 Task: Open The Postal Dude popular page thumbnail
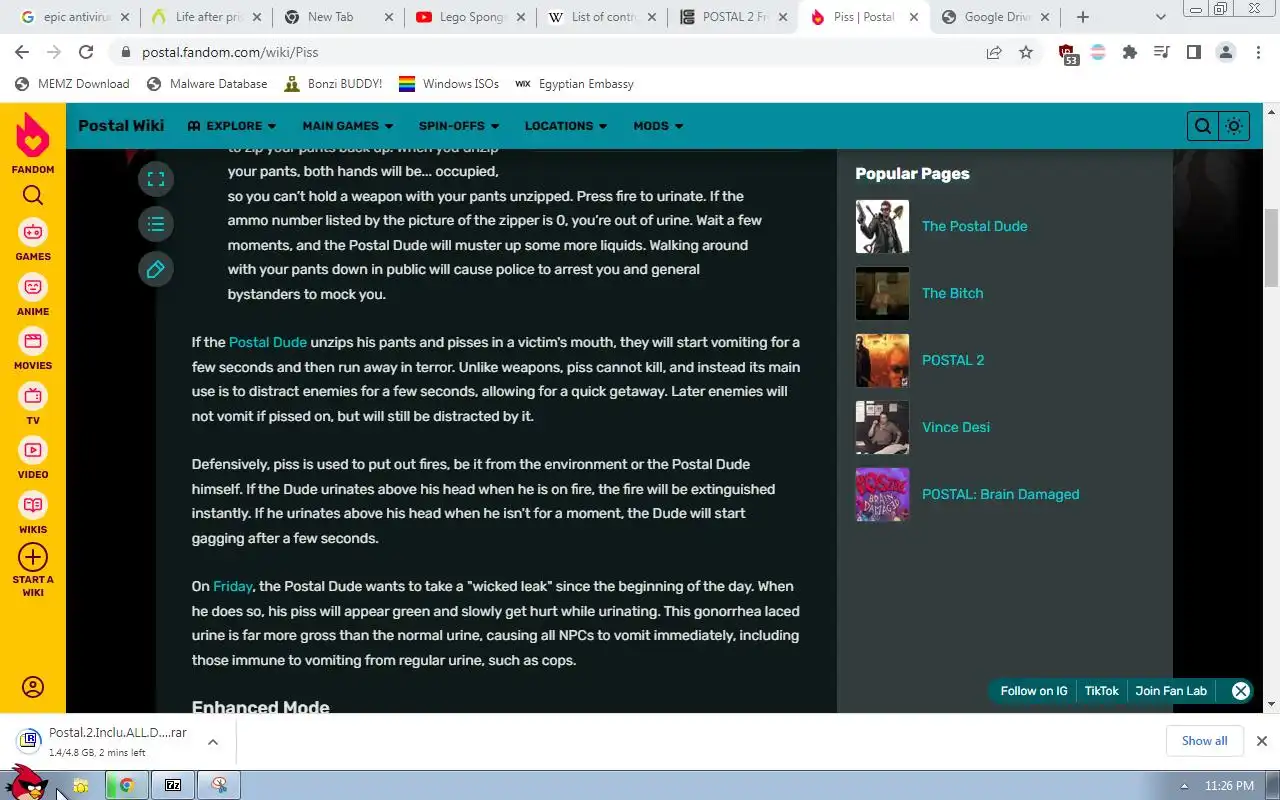pos(882,227)
